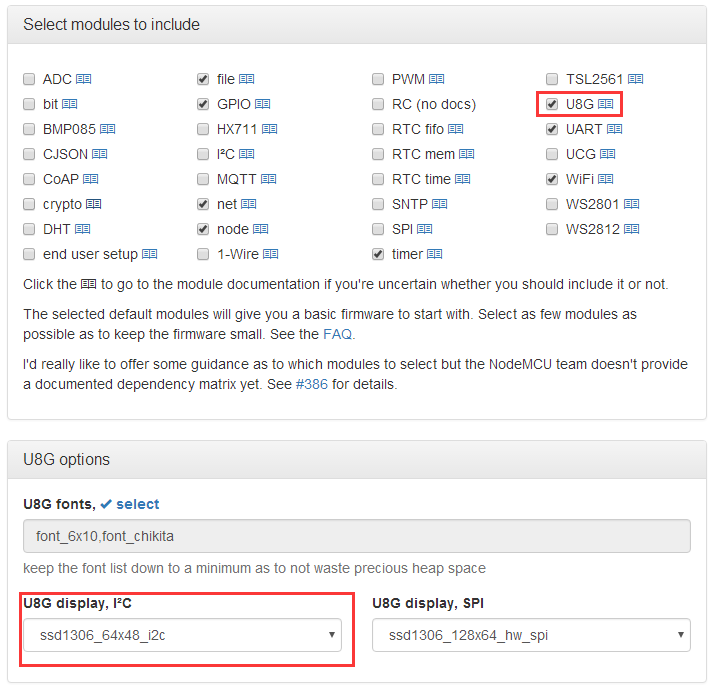Enable the I²C module checkbox
716x690 pixels.
tap(203, 154)
